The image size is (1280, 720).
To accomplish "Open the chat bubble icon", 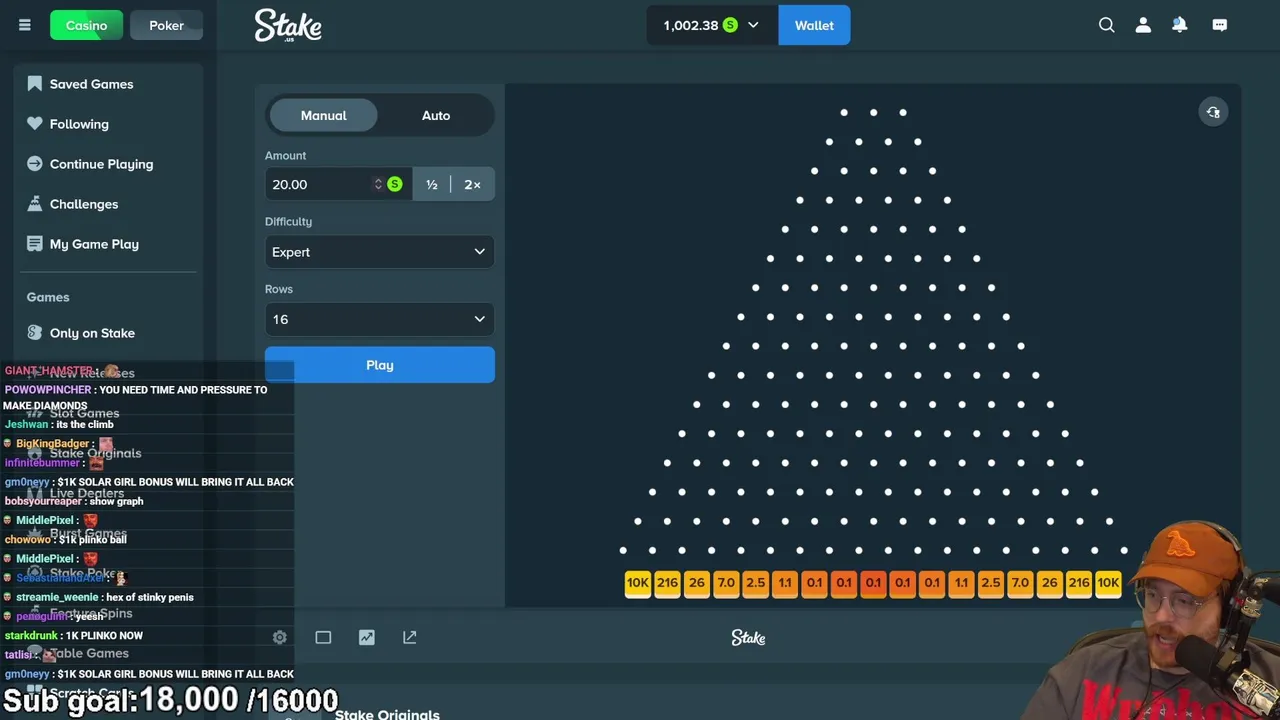I will click(x=1220, y=25).
